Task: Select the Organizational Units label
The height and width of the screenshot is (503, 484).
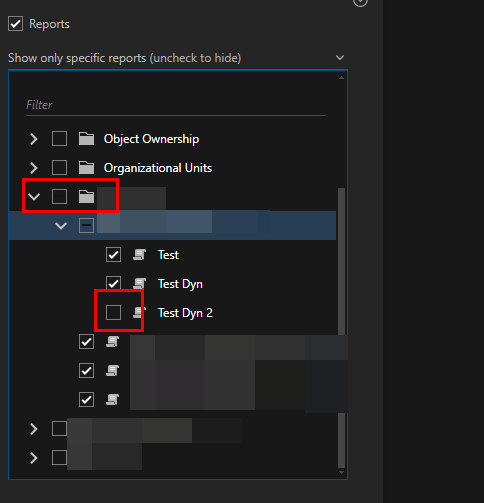Action: [158, 168]
